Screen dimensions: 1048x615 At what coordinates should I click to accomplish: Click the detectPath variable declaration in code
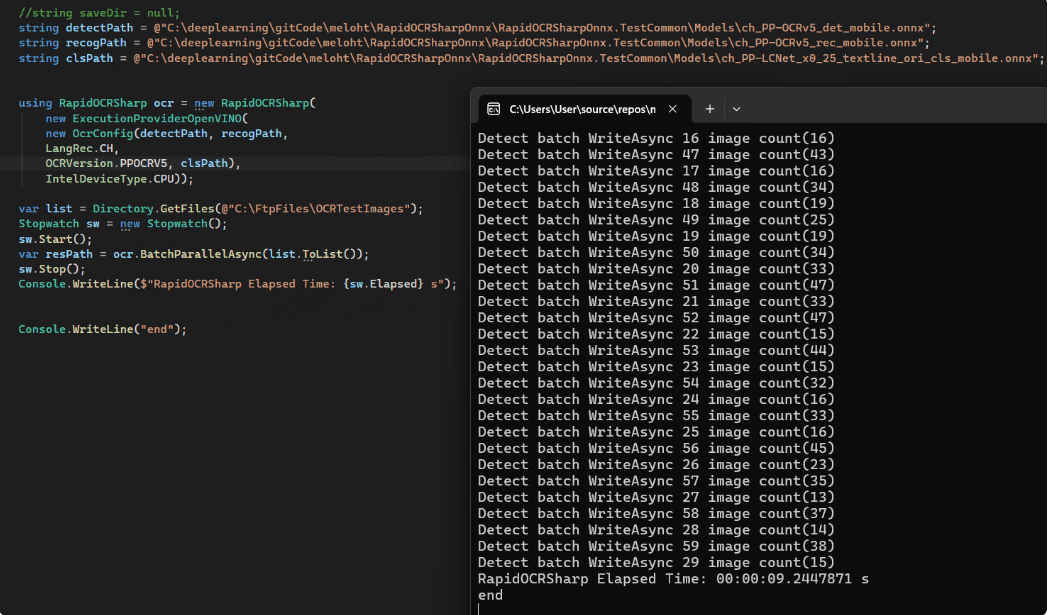point(477,28)
